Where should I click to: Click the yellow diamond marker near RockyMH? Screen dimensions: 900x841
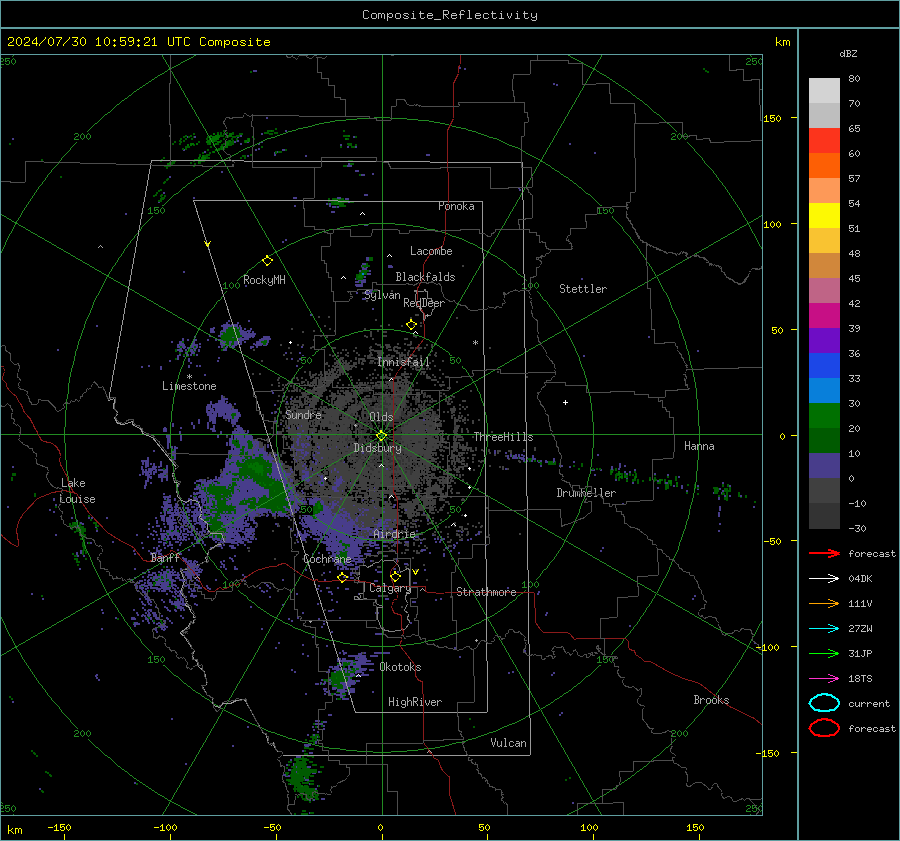tap(267, 261)
